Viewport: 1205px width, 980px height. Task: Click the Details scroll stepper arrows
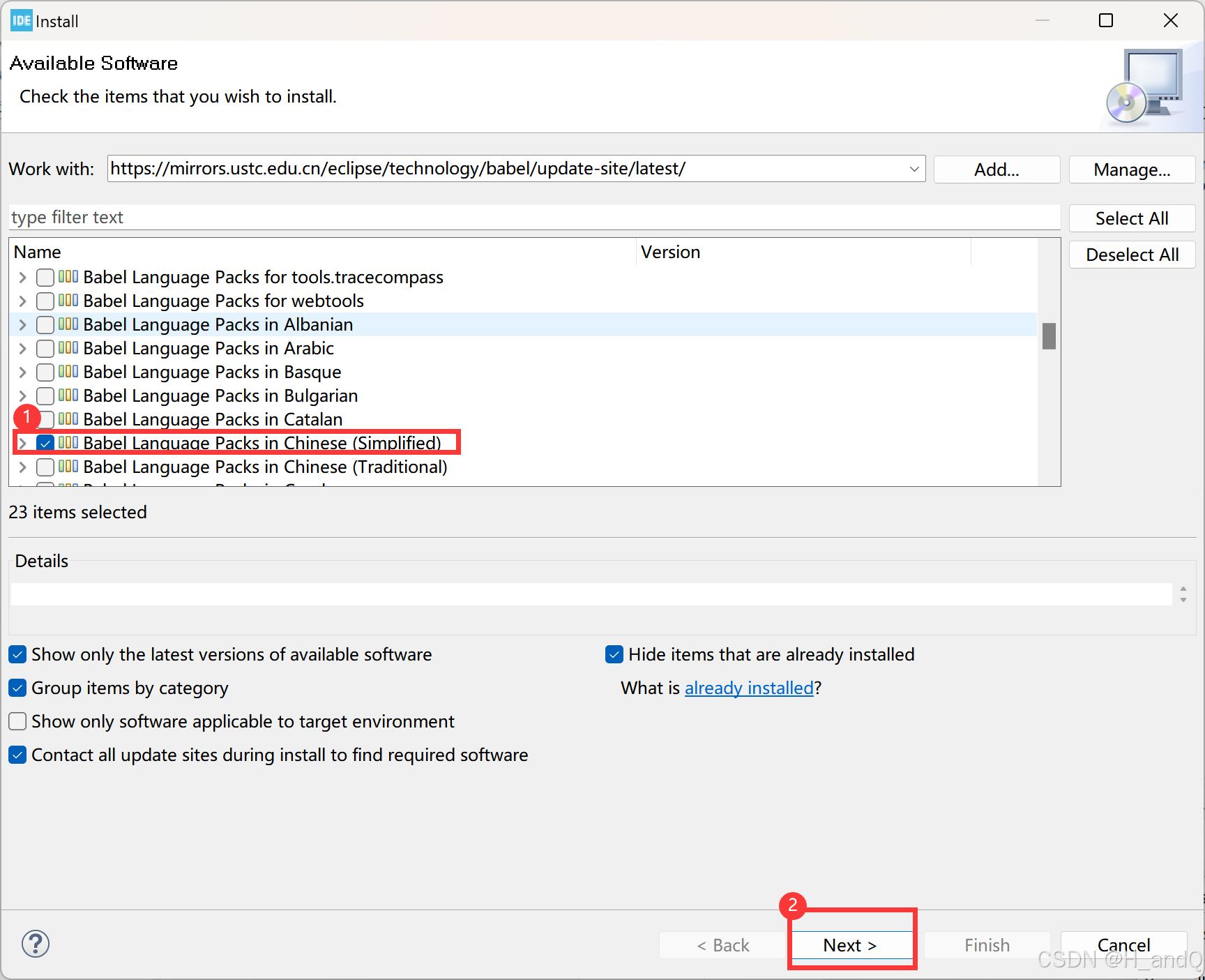[x=1183, y=594]
